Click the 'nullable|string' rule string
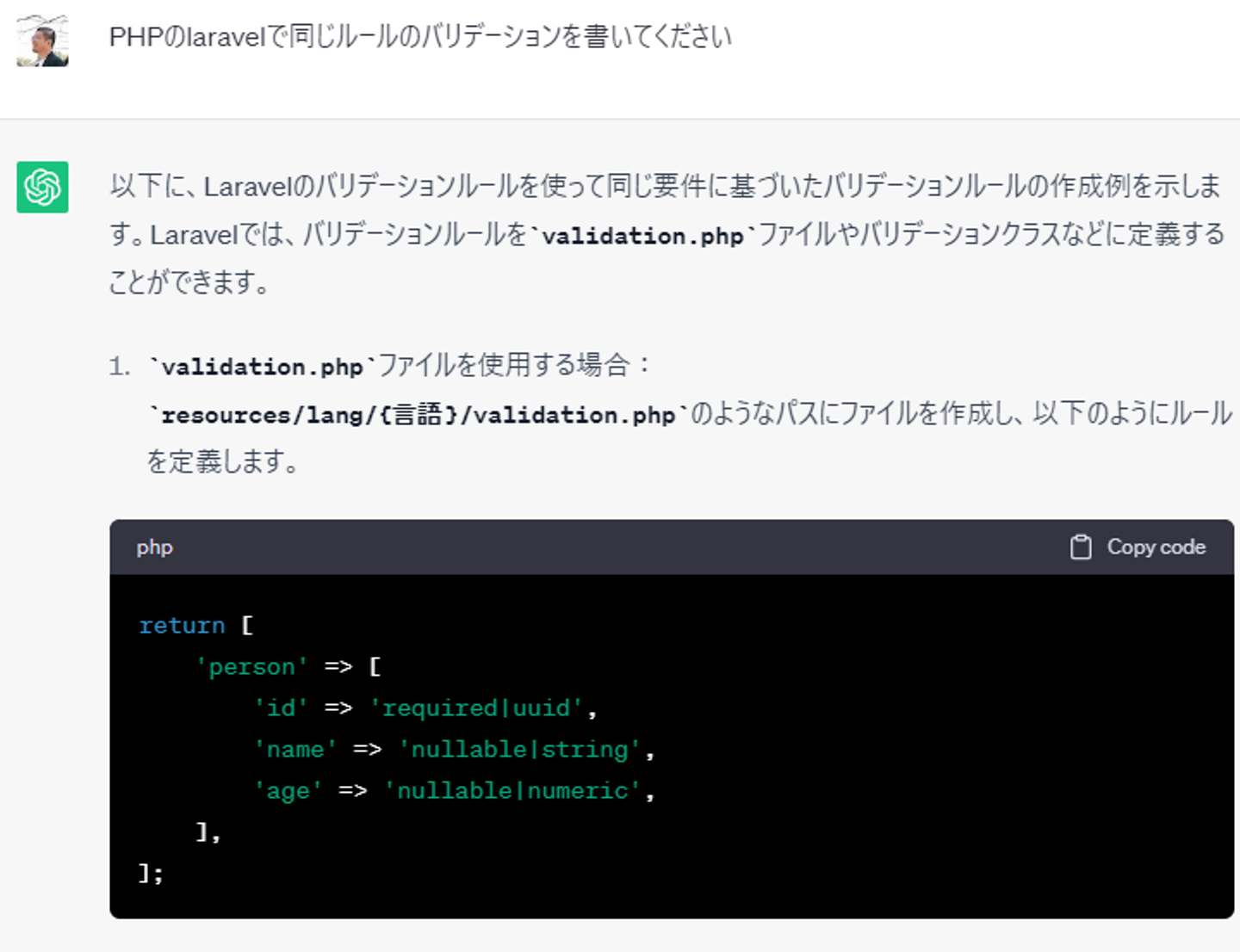 point(519,750)
